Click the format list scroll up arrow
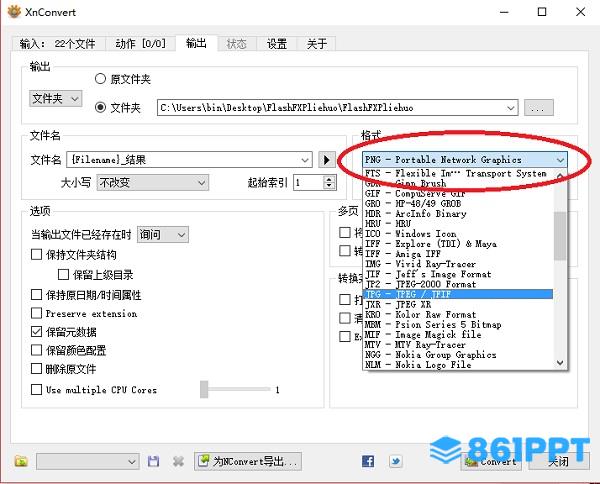The height and width of the screenshot is (484, 600). click(560, 176)
